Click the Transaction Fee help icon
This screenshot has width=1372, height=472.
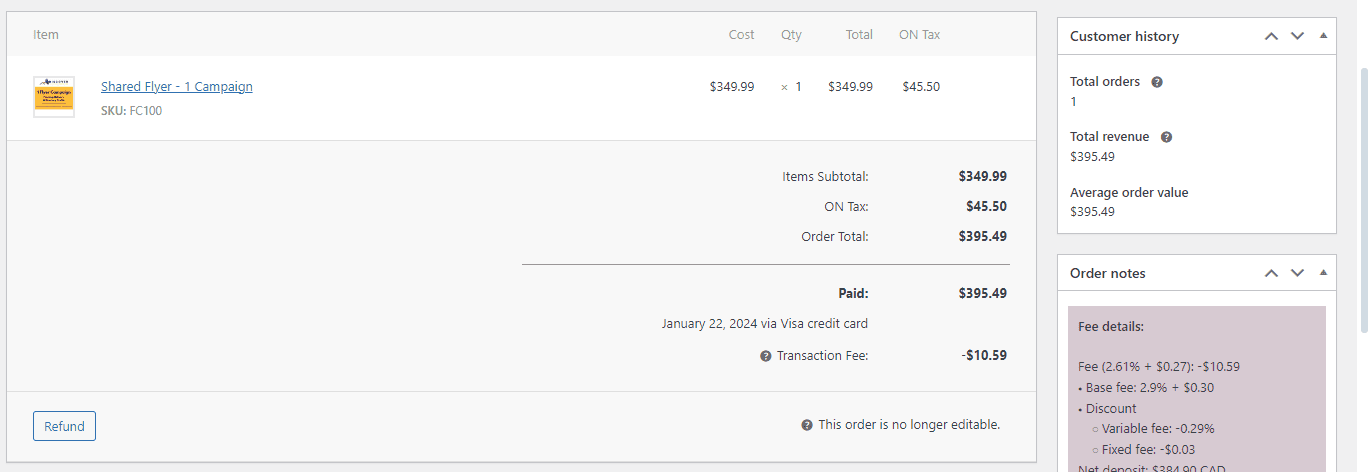point(766,356)
